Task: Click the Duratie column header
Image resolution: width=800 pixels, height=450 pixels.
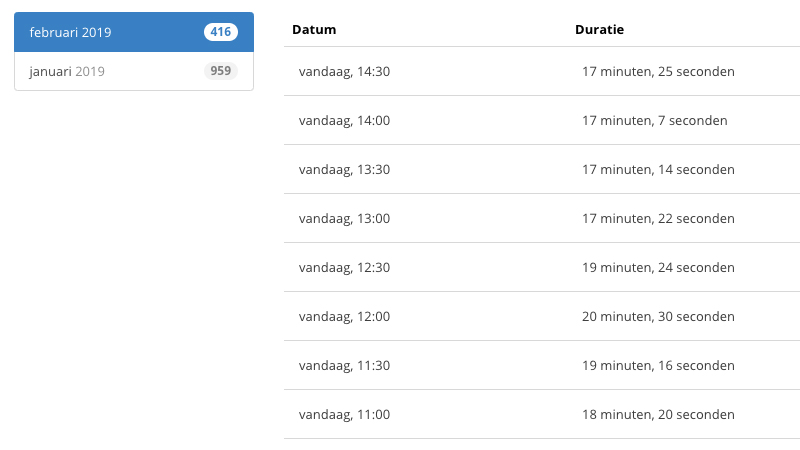Action: tap(599, 30)
